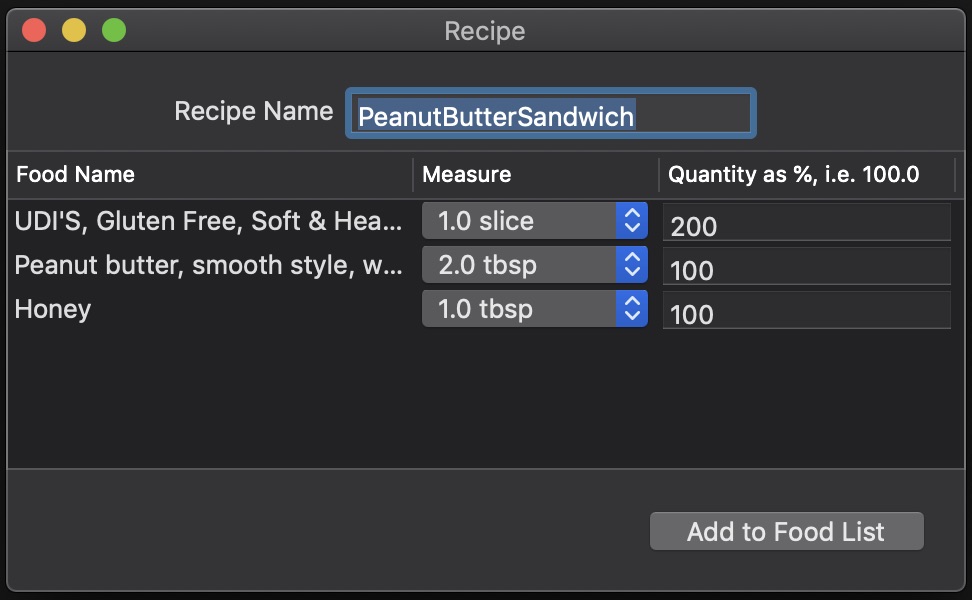Expand Honey's 1.0 tbsp measure dropdown
This screenshot has width=972, height=600.
[534, 309]
